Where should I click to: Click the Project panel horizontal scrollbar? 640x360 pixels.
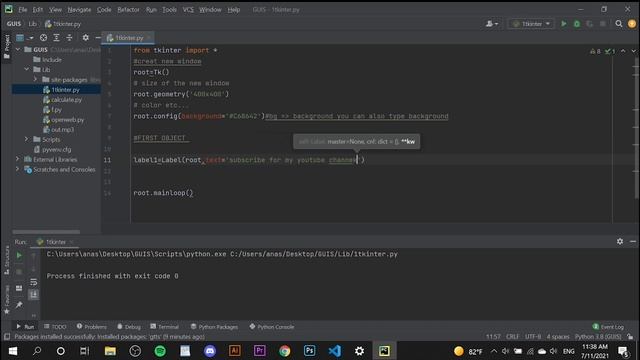(46, 232)
